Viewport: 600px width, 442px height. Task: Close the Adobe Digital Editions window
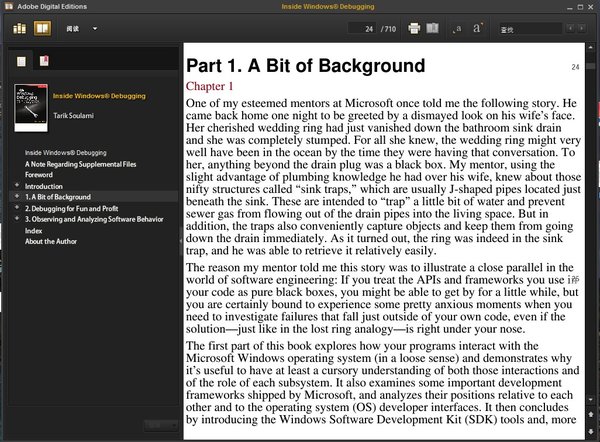[x=591, y=7]
